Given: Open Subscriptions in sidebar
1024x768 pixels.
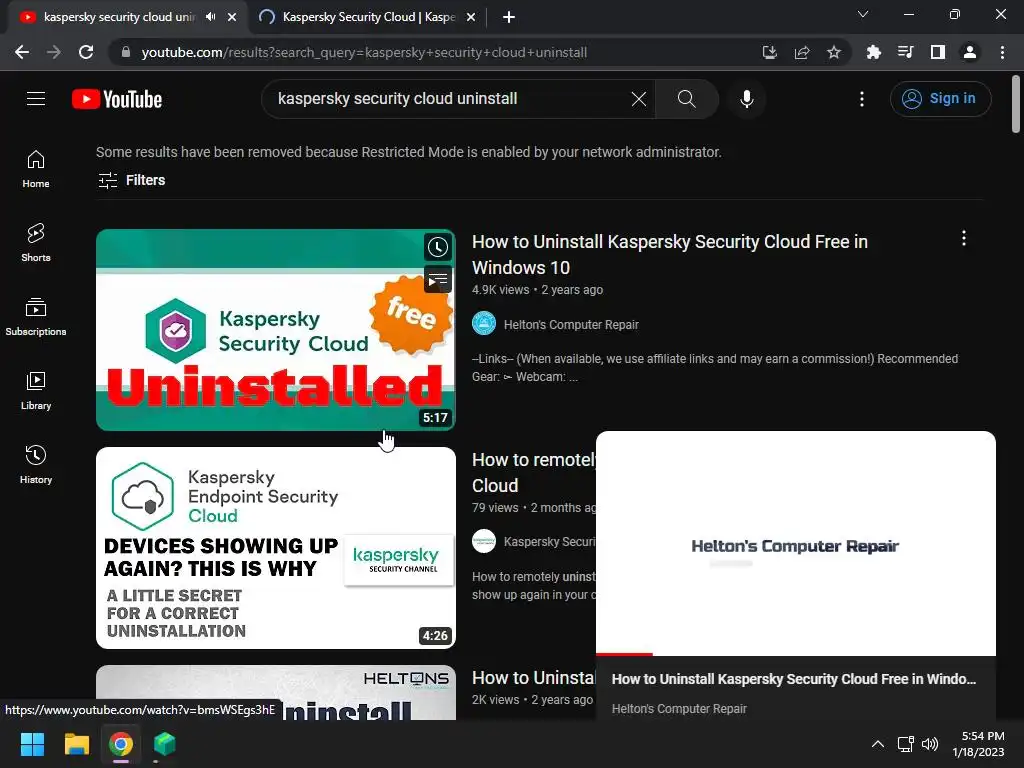Looking at the screenshot, I should coord(36,317).
